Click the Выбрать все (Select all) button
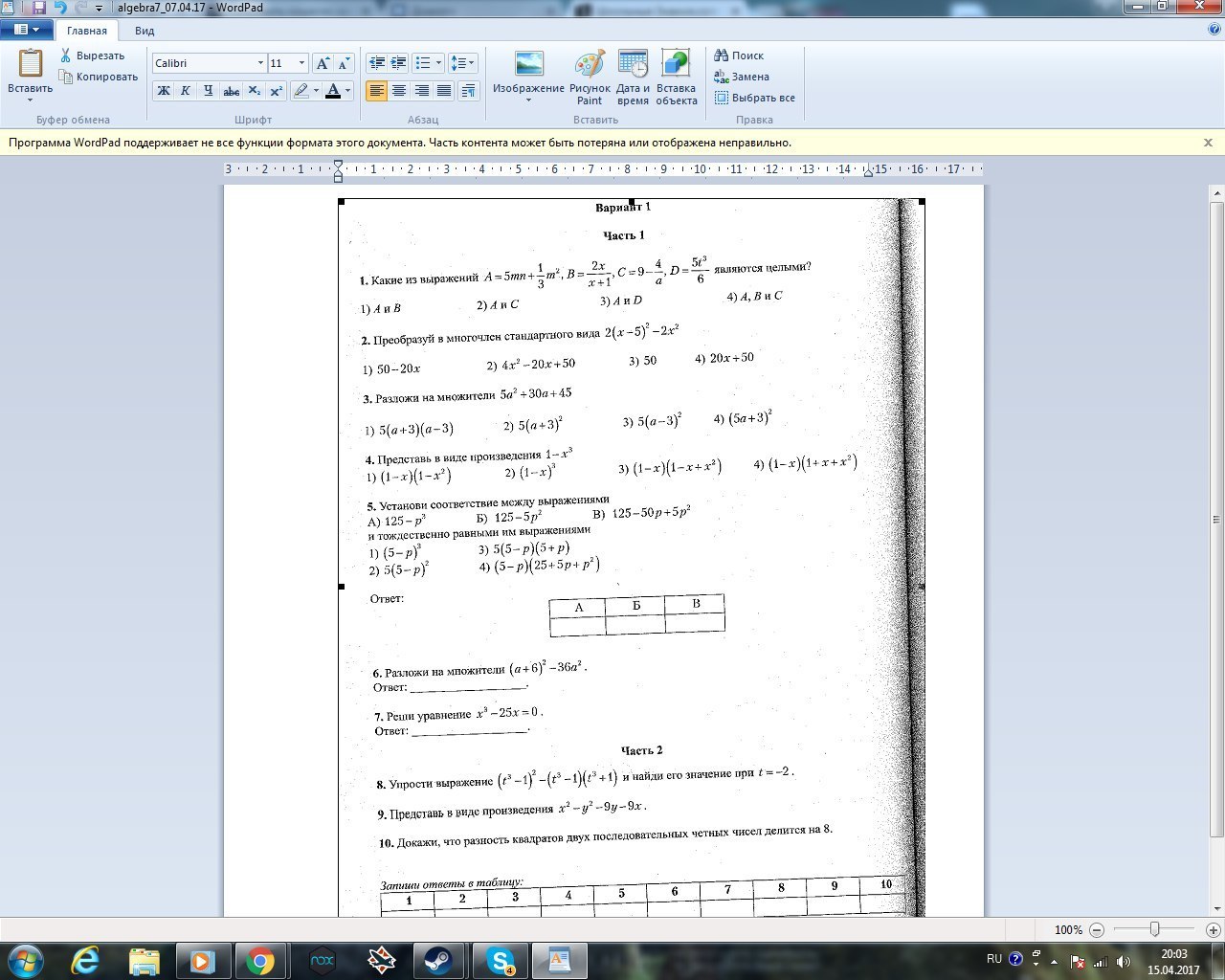The image size is (1225, 980). [754, 98]
